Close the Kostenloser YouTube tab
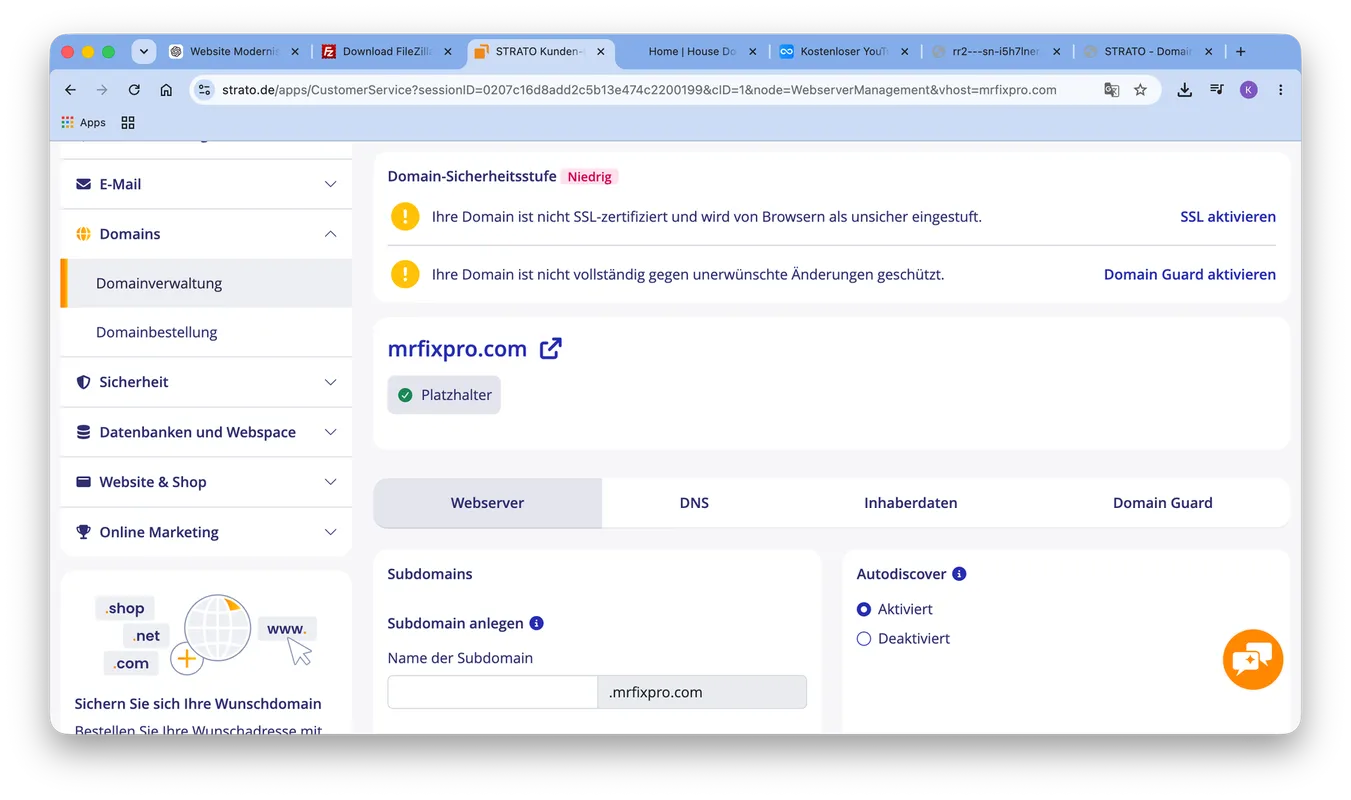1351x800 pixels. [x=904, y=51]
